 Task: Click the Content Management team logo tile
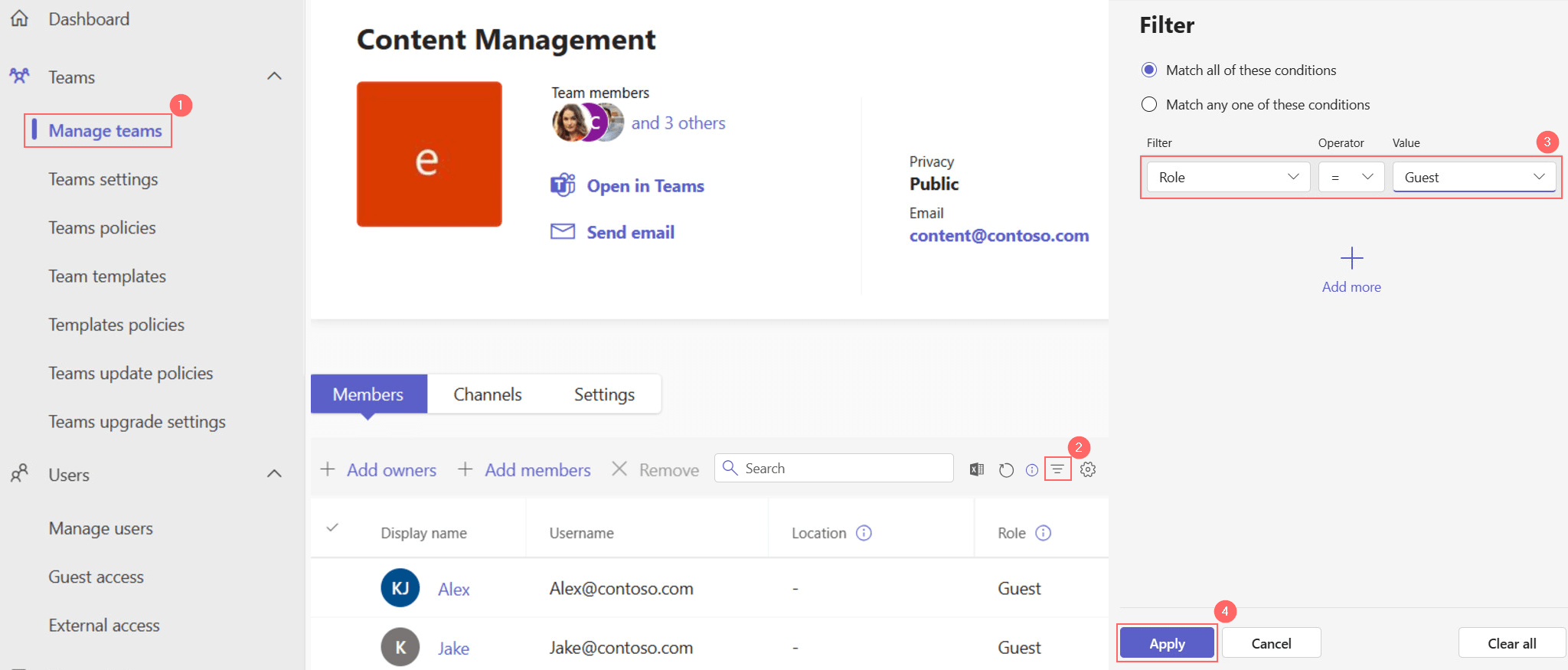point(430,154)
